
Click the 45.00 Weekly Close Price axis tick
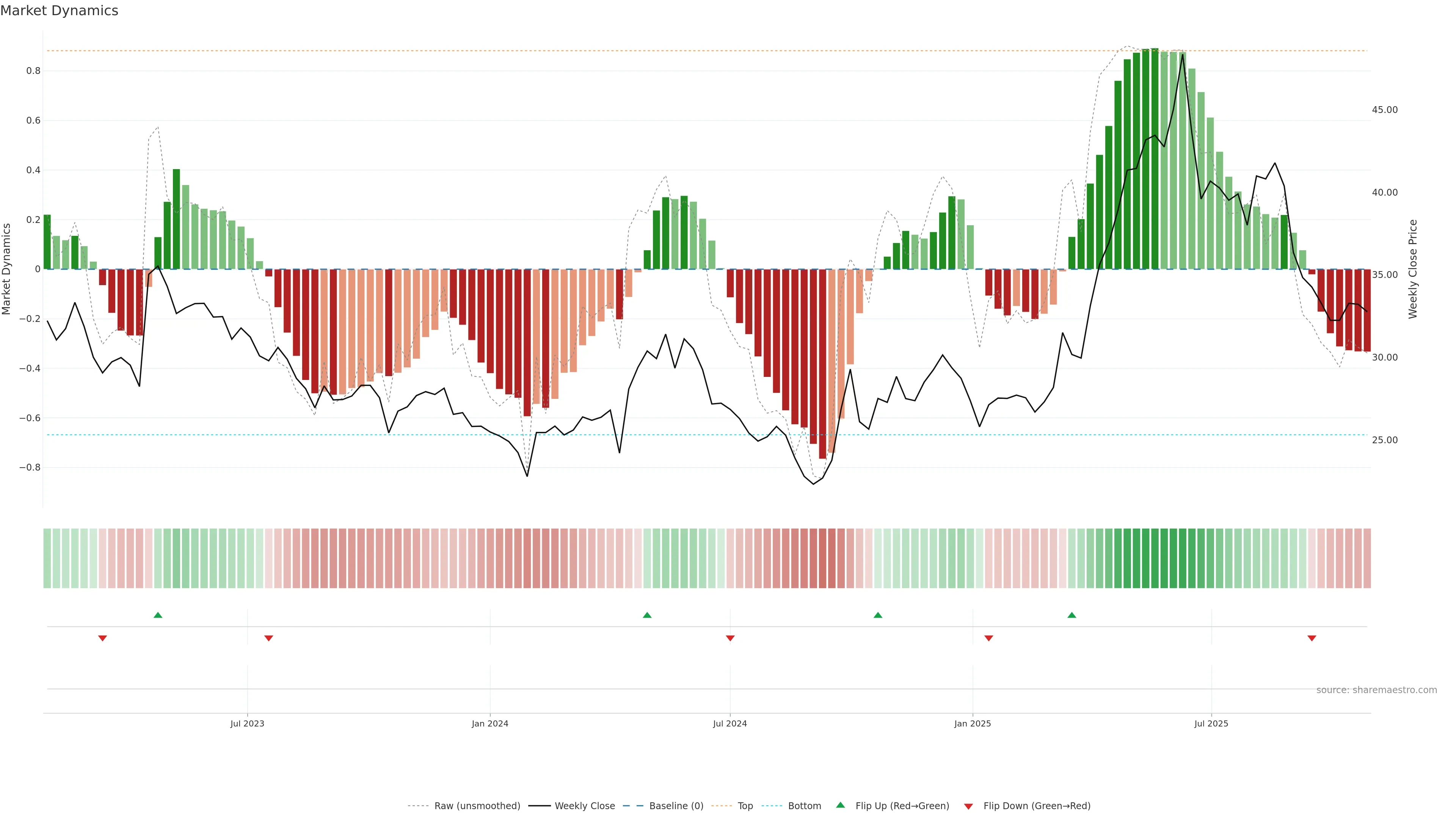pos(1384,110)
